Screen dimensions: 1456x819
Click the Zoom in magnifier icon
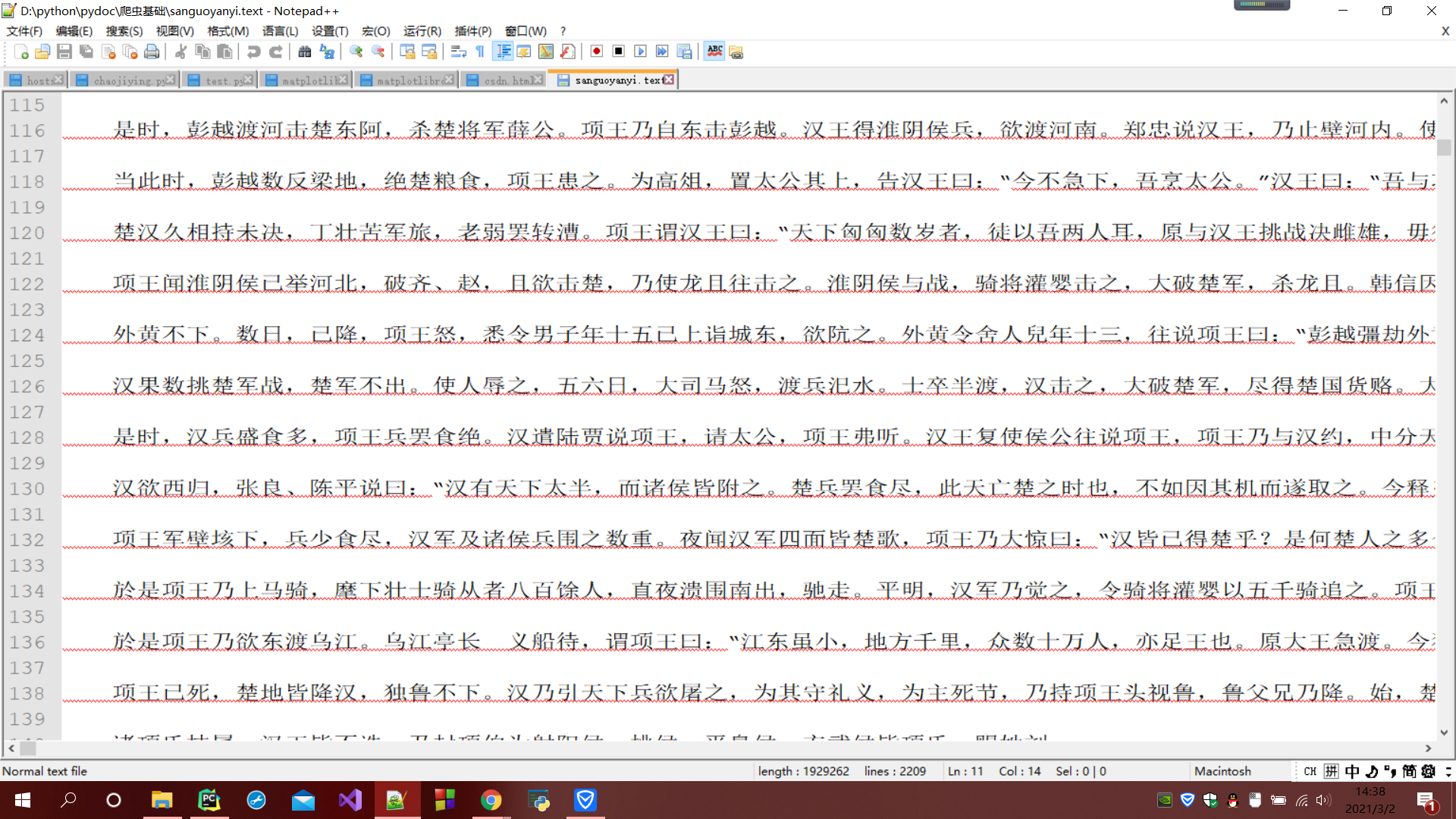[x=356, y=52]
